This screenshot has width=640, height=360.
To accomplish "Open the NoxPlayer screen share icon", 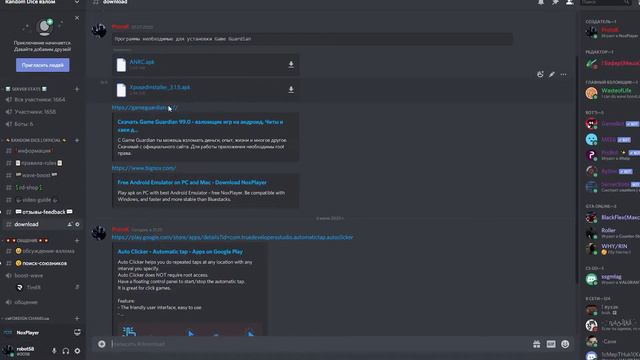I will coord(77,332).
